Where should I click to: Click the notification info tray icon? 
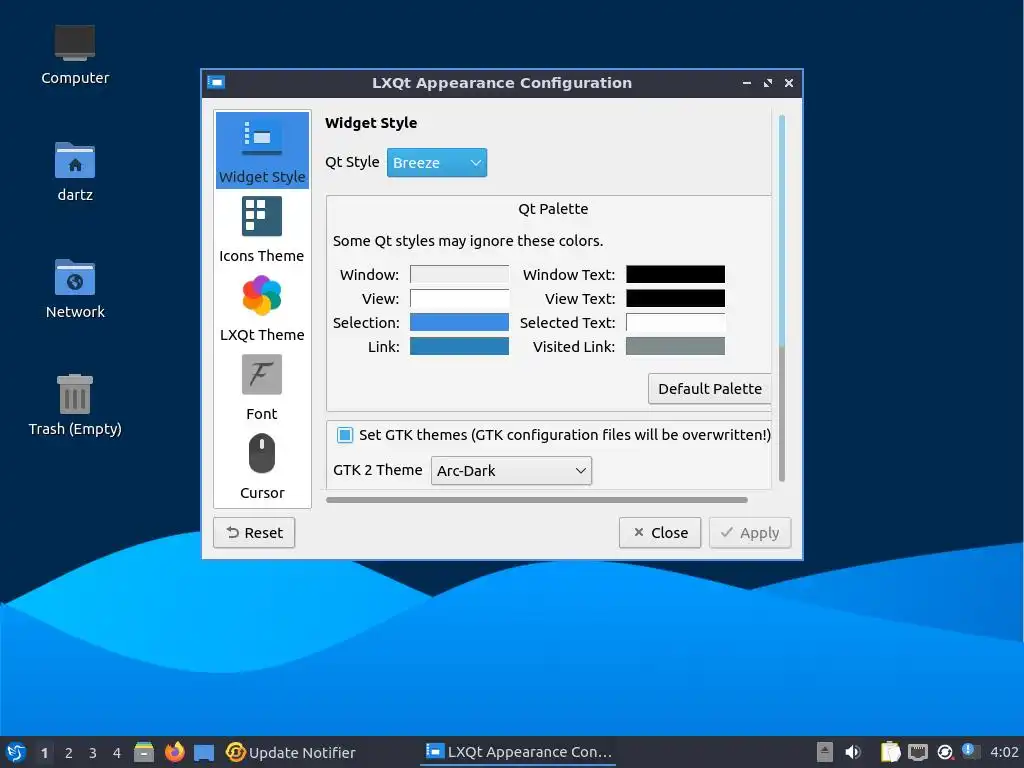point(969,751)
